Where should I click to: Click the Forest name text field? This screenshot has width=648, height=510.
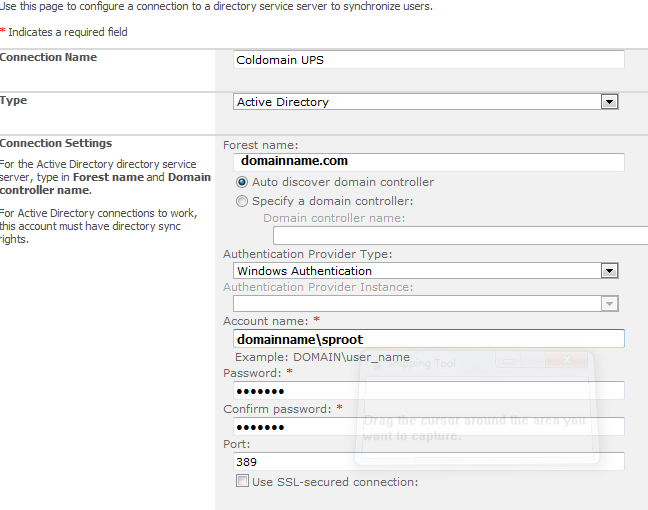tap(429, 162)
